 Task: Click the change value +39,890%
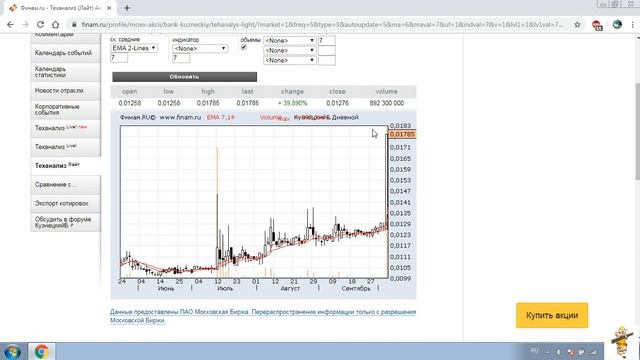tap(293, 103)
